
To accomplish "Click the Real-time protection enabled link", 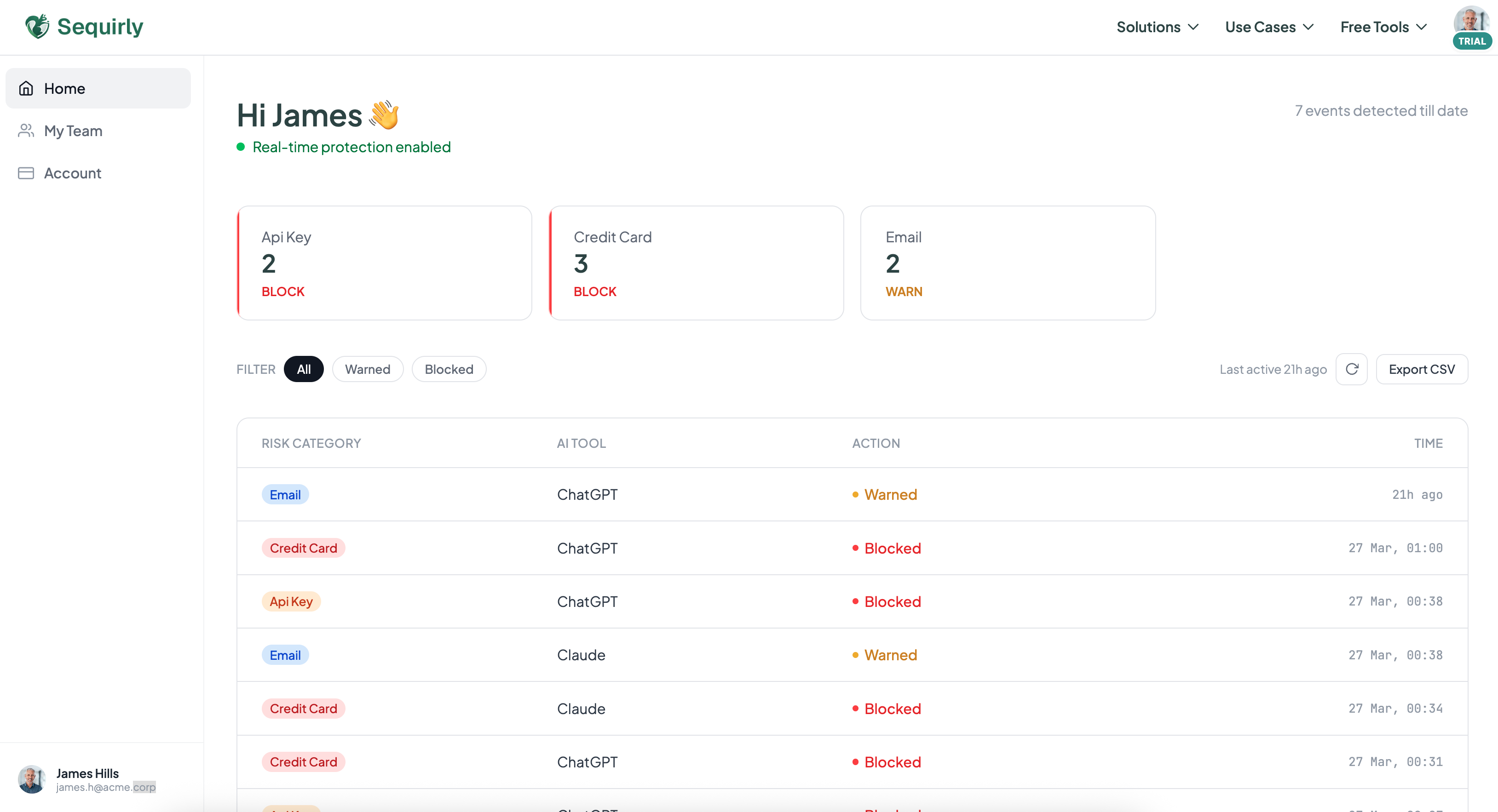I will coord(351,147).
